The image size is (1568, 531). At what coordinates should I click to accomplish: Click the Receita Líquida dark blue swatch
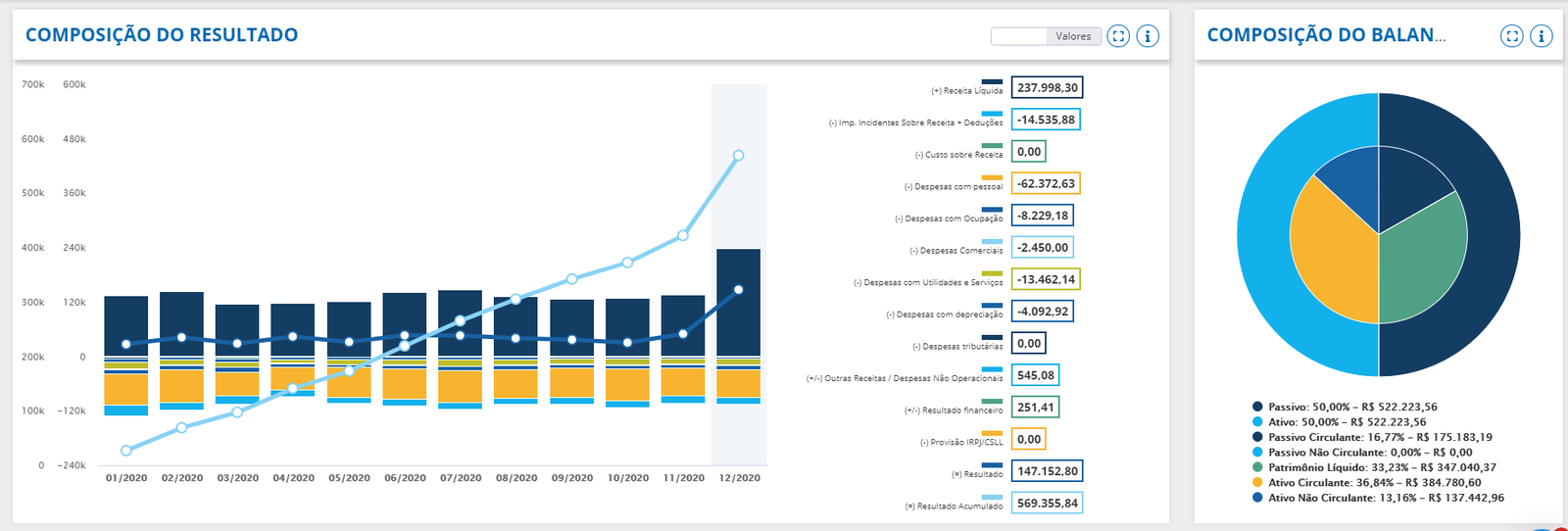(992, 82)
